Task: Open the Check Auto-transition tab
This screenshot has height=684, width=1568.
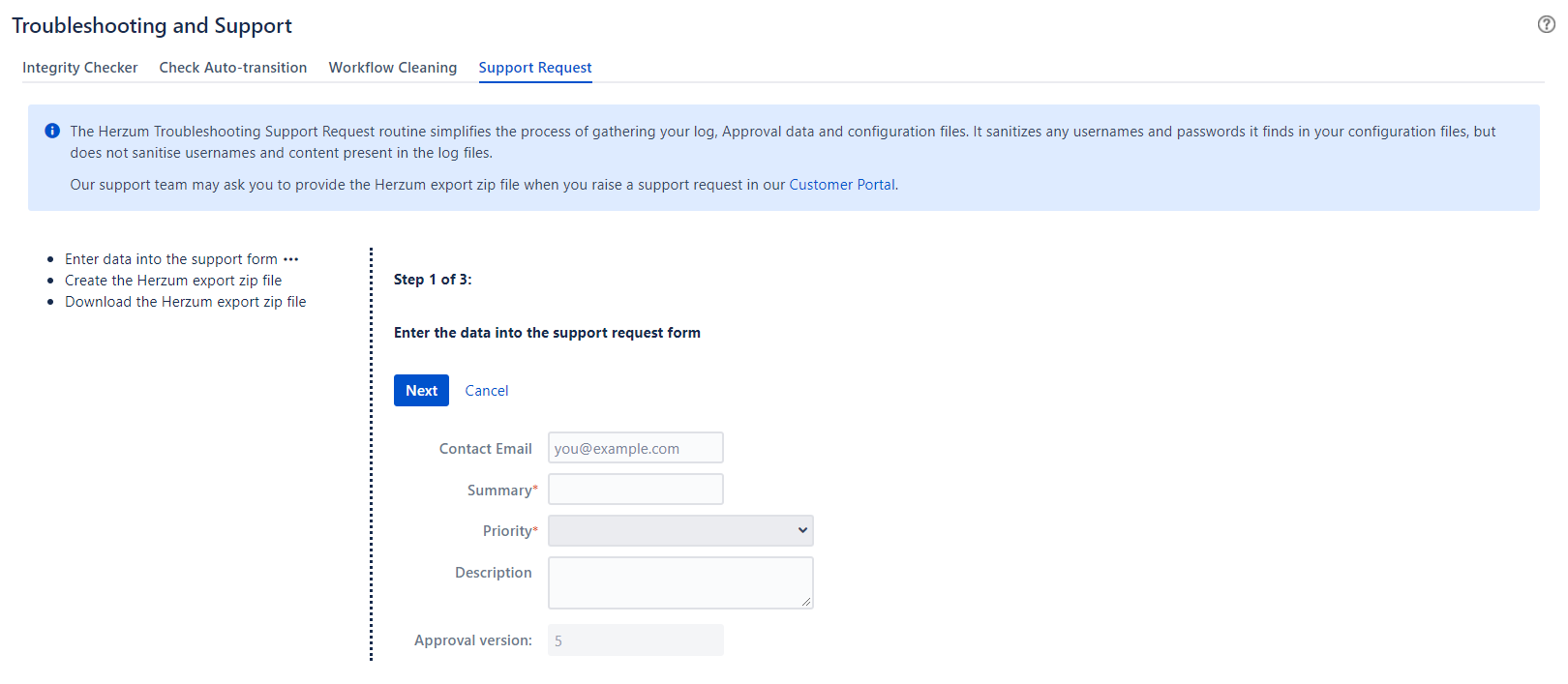Action: tap(233, 68)
